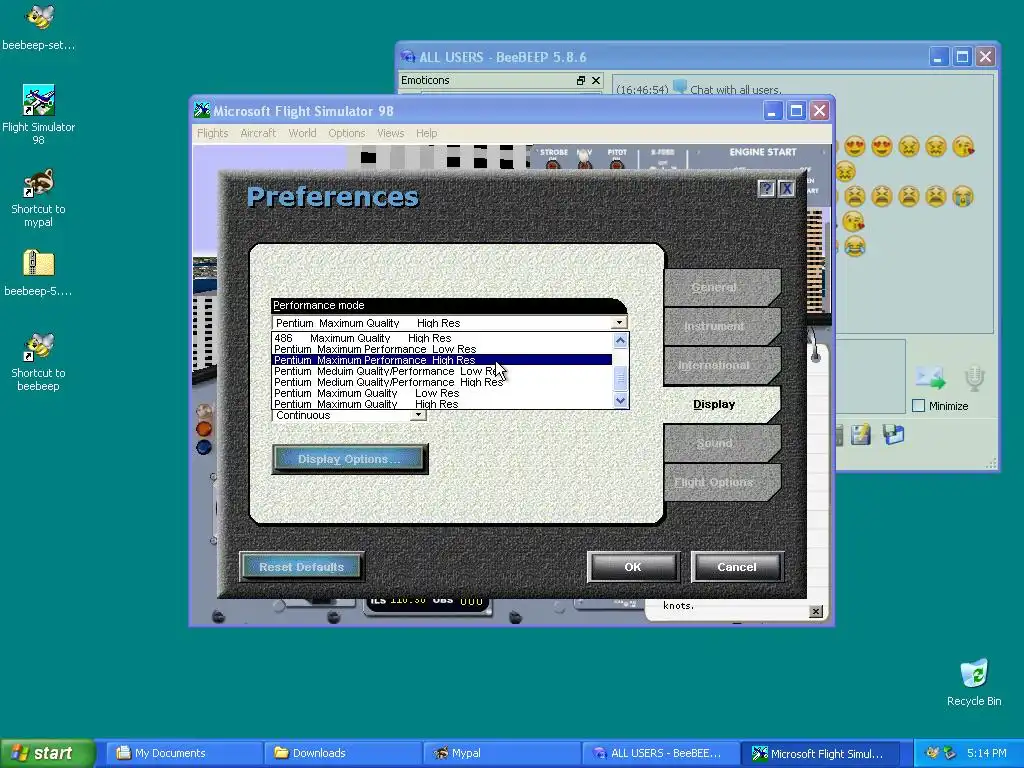The height and width of the screenshot is (768, 1024).
Task: Click the blue double-floppy save icon in BeeBEEP
Action: click(x=893, y=434)
